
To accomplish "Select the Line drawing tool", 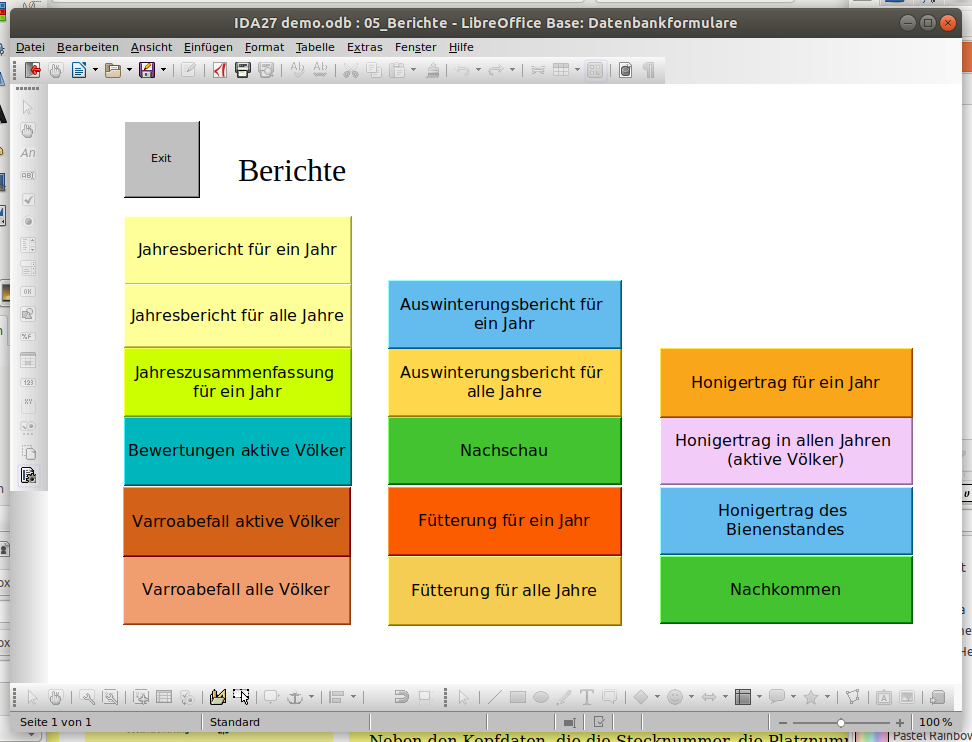I will 494,697.
